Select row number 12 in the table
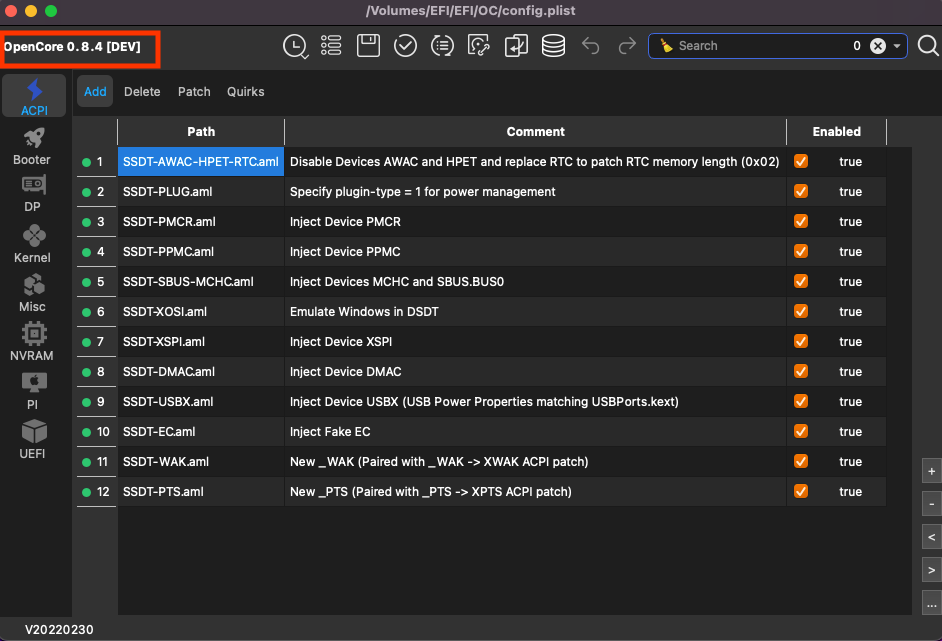 tap(97, 492)
